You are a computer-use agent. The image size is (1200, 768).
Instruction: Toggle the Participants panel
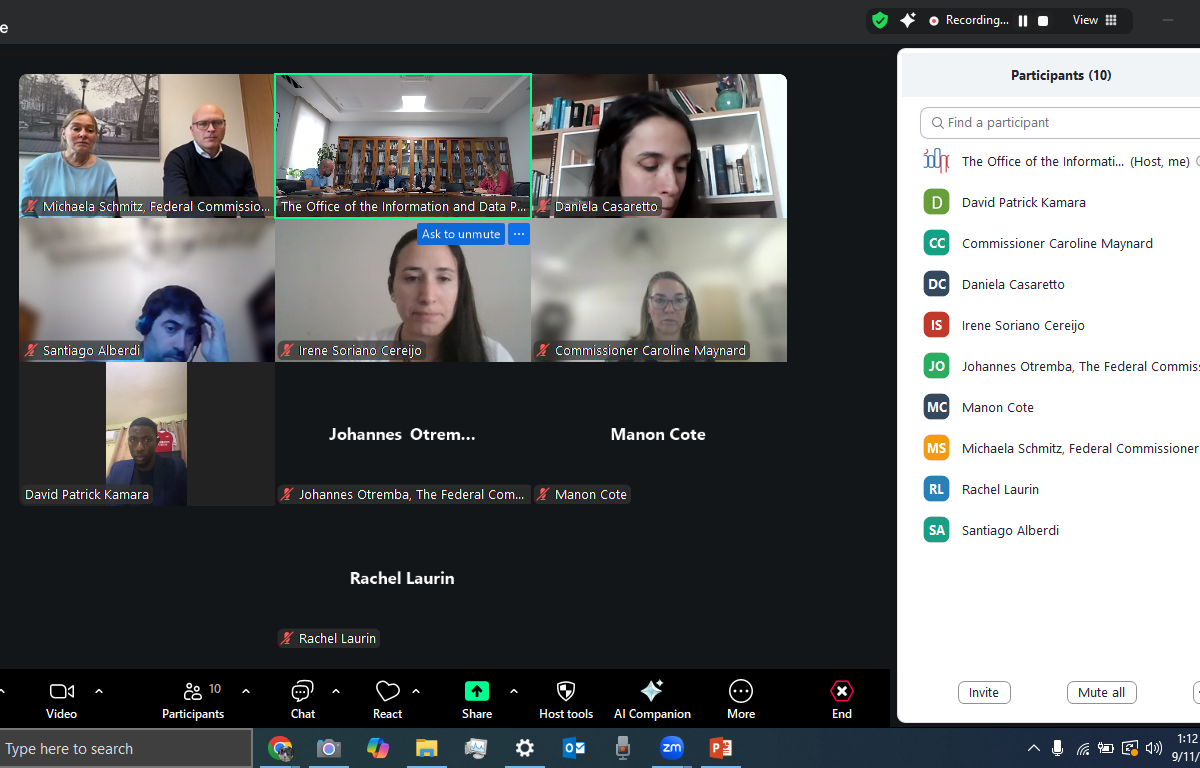click(193, 692)
